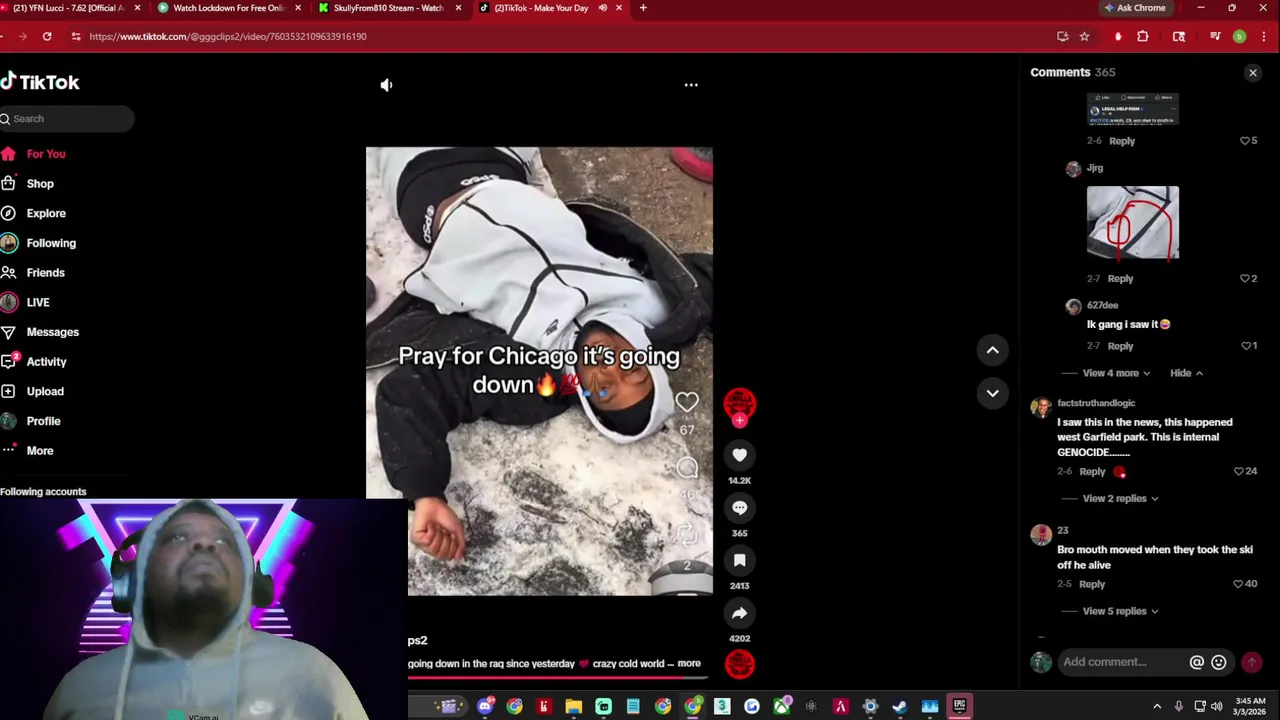The image size is (1280, 720).
Task: Open Chrome three-dot menu
Action: pos(1264,36)
